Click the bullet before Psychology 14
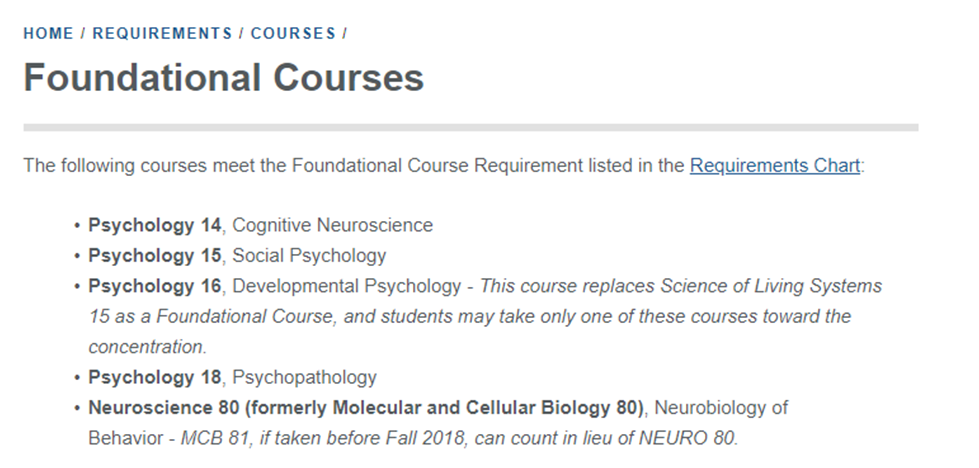Image resolution: width=979 pixels, height=468 pixels. point(77,226)
